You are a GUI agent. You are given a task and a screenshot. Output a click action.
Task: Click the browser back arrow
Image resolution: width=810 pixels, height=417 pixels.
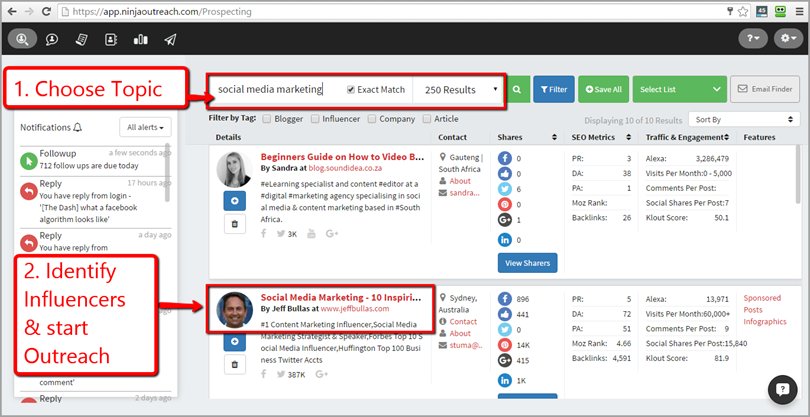pos(11,11)
